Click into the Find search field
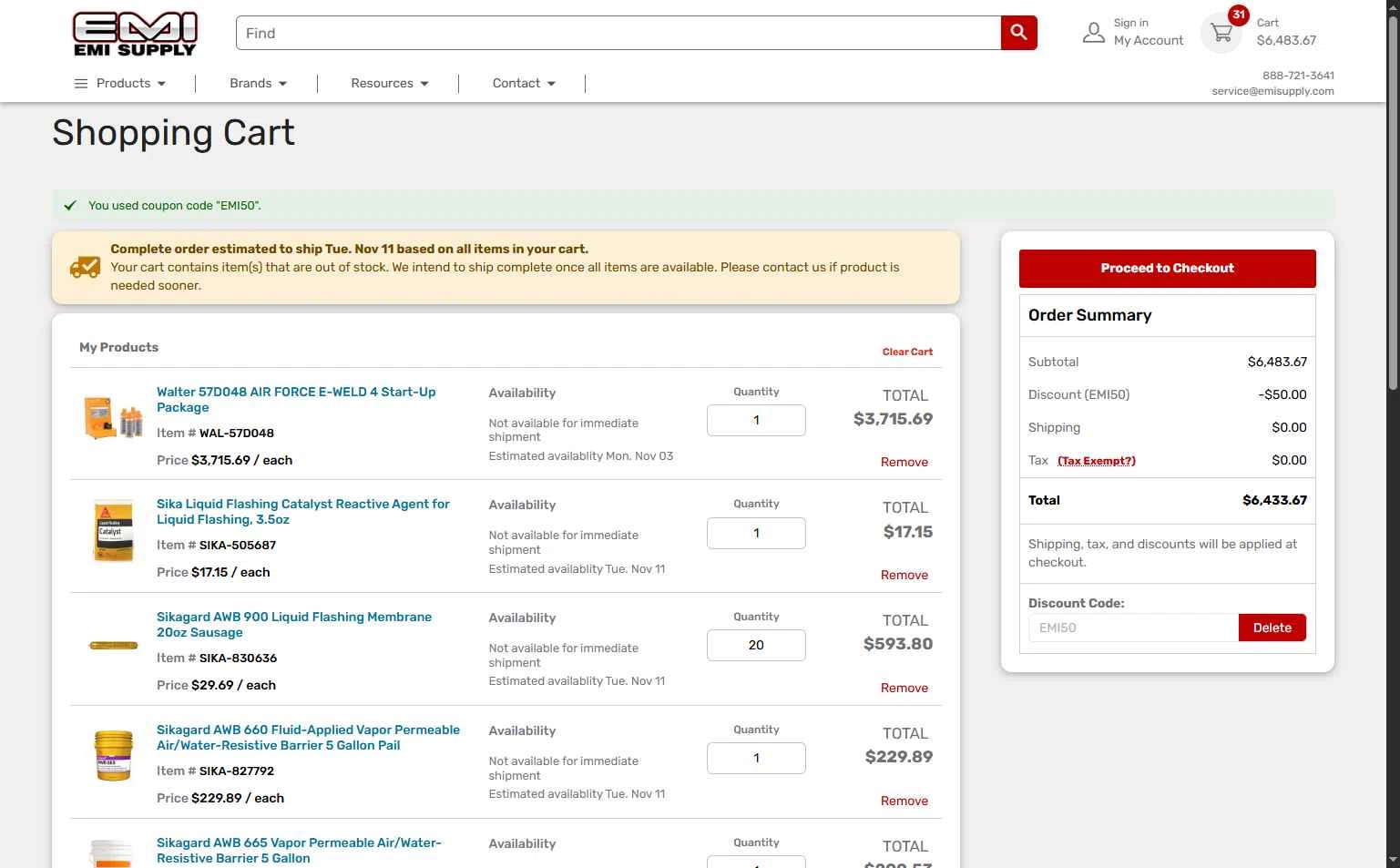 618,33
